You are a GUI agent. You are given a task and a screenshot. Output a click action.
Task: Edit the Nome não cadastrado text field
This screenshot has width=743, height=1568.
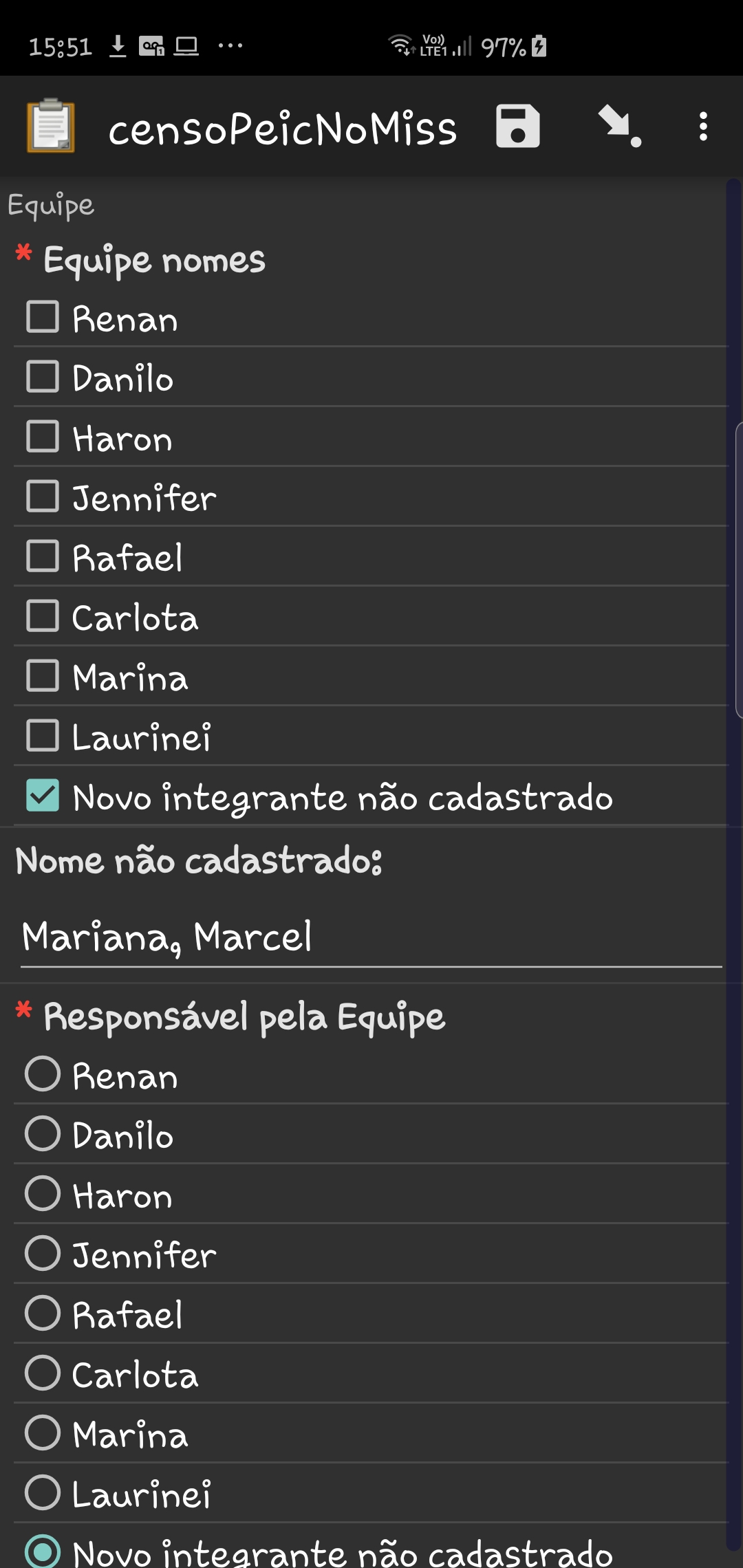[371, 937]
